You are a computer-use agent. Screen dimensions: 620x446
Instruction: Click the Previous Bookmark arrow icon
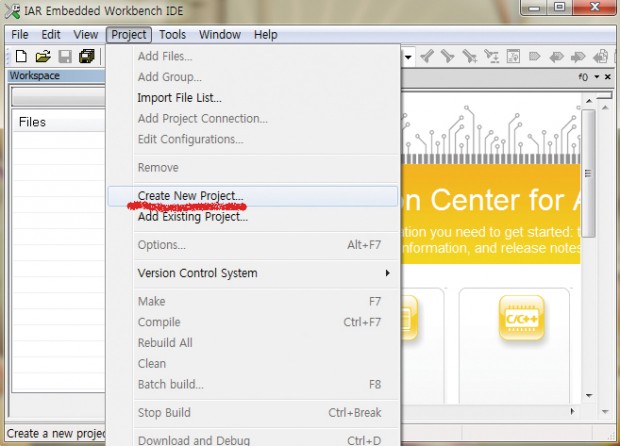(x=556, y=57)
